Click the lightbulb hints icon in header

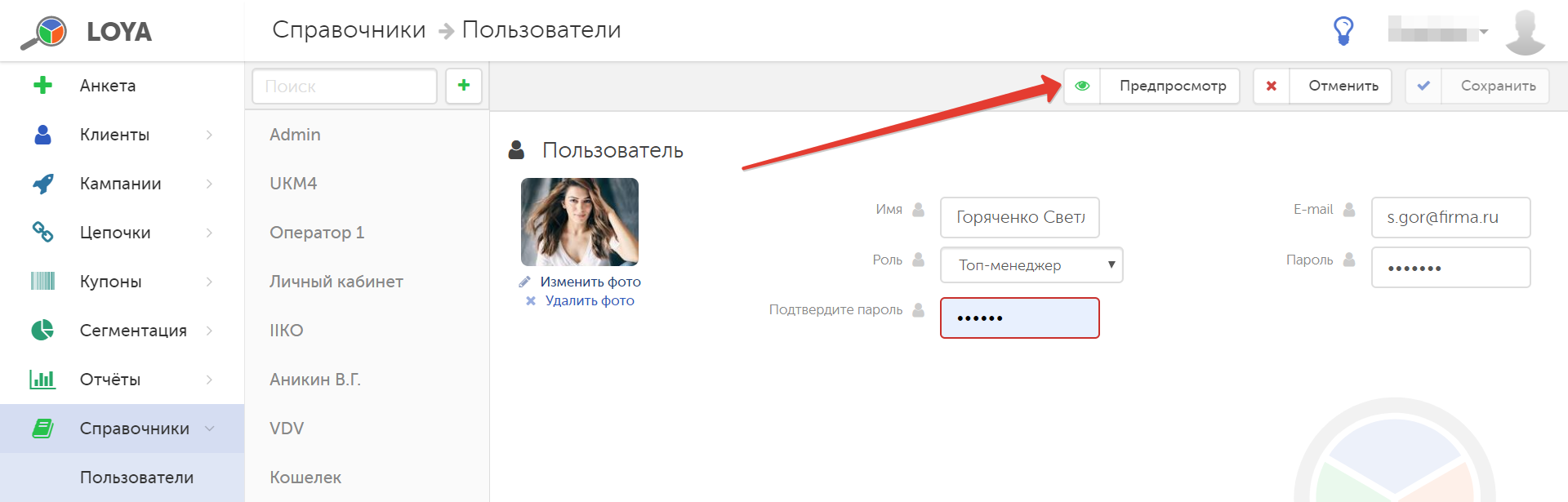[1343, 31]
